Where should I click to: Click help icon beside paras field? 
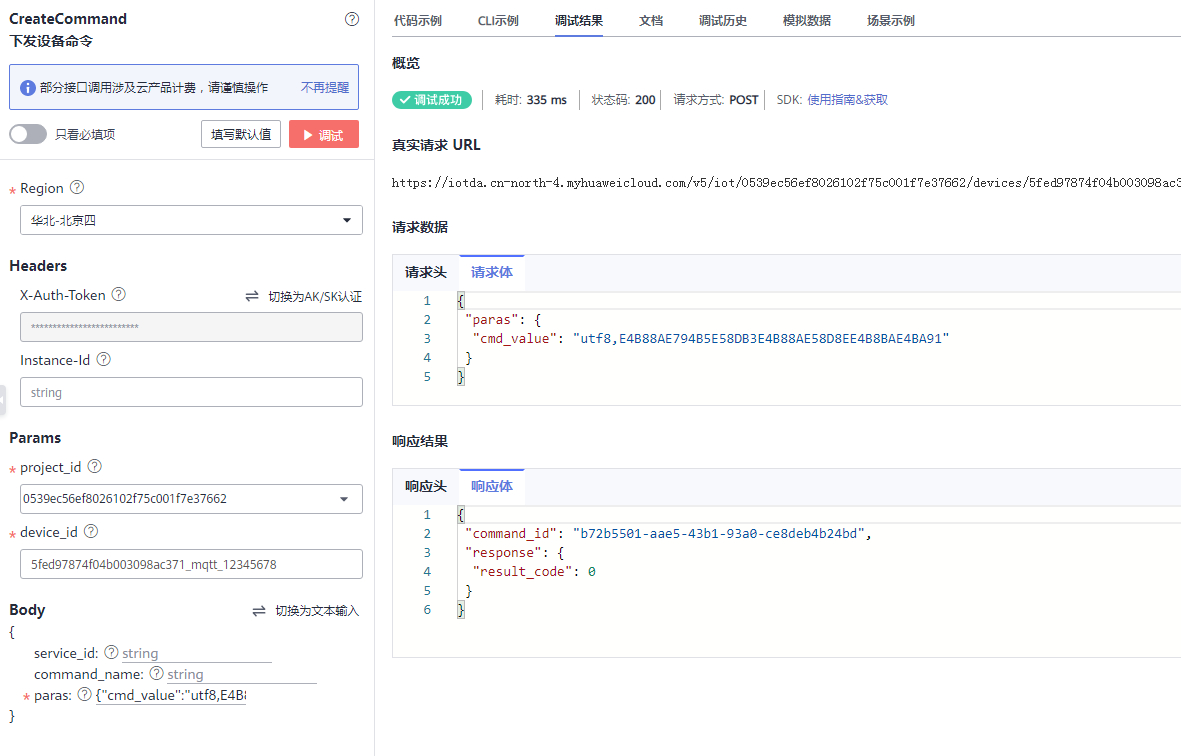[x=85, y=694]
